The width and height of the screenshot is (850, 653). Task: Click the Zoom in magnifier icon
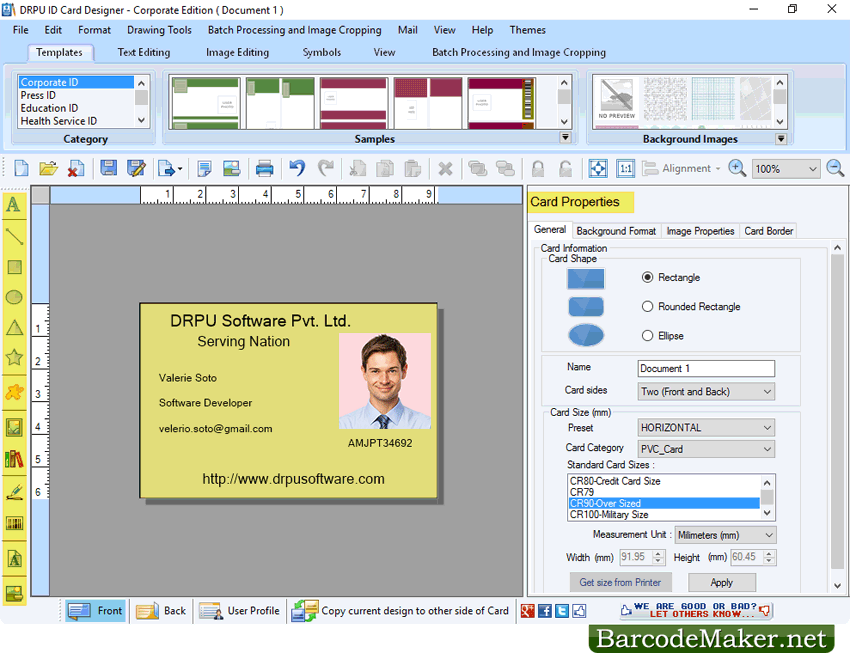click(x=737, y=169)
